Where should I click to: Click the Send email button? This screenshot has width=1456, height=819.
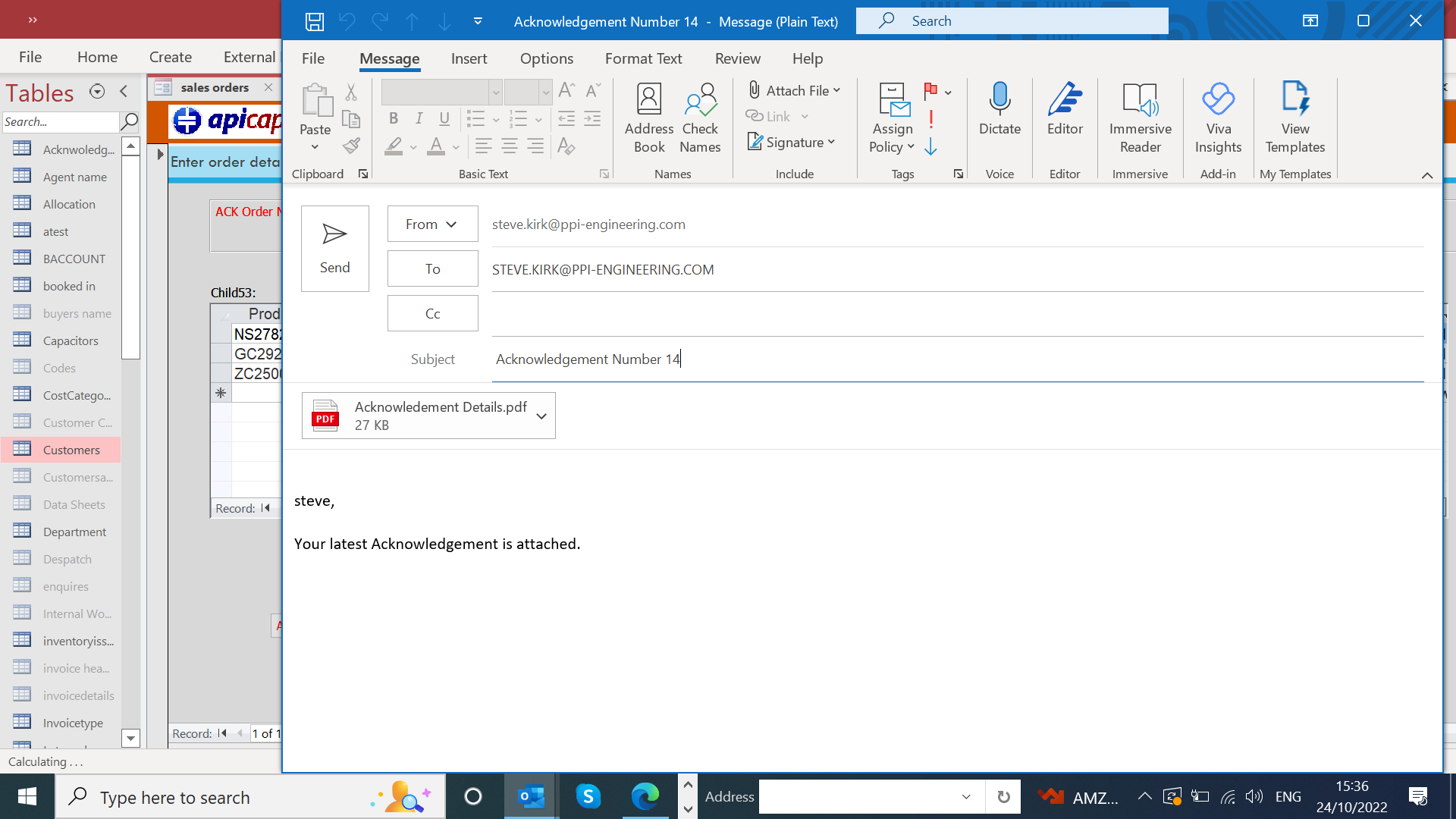[334, 249]
